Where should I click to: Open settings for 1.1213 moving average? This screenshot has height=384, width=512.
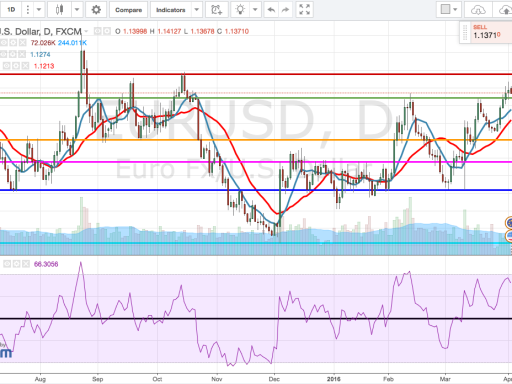(16, 66)
